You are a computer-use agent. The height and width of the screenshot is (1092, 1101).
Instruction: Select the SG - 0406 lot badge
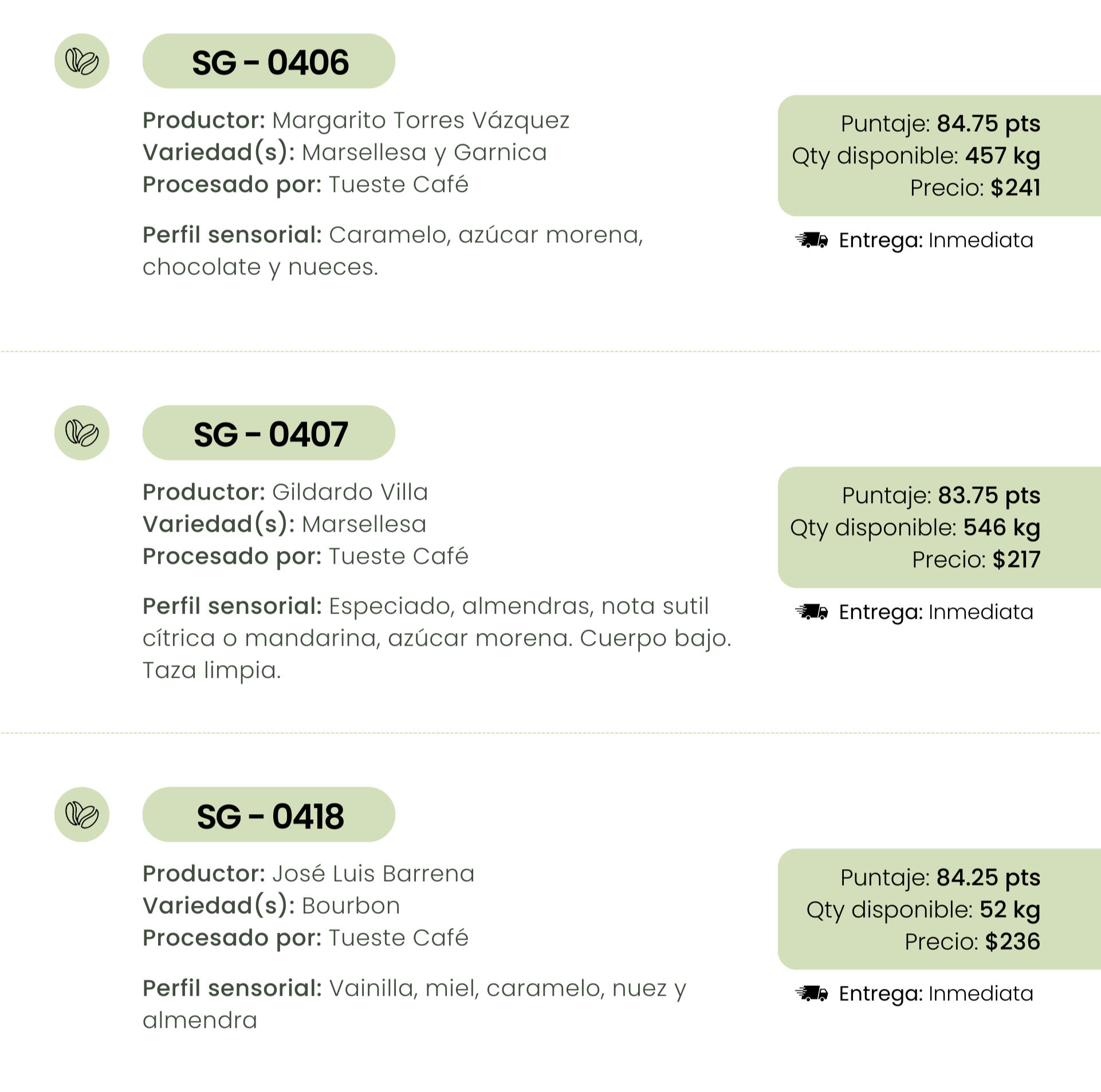pyautogui.click(x=269, y=61)
